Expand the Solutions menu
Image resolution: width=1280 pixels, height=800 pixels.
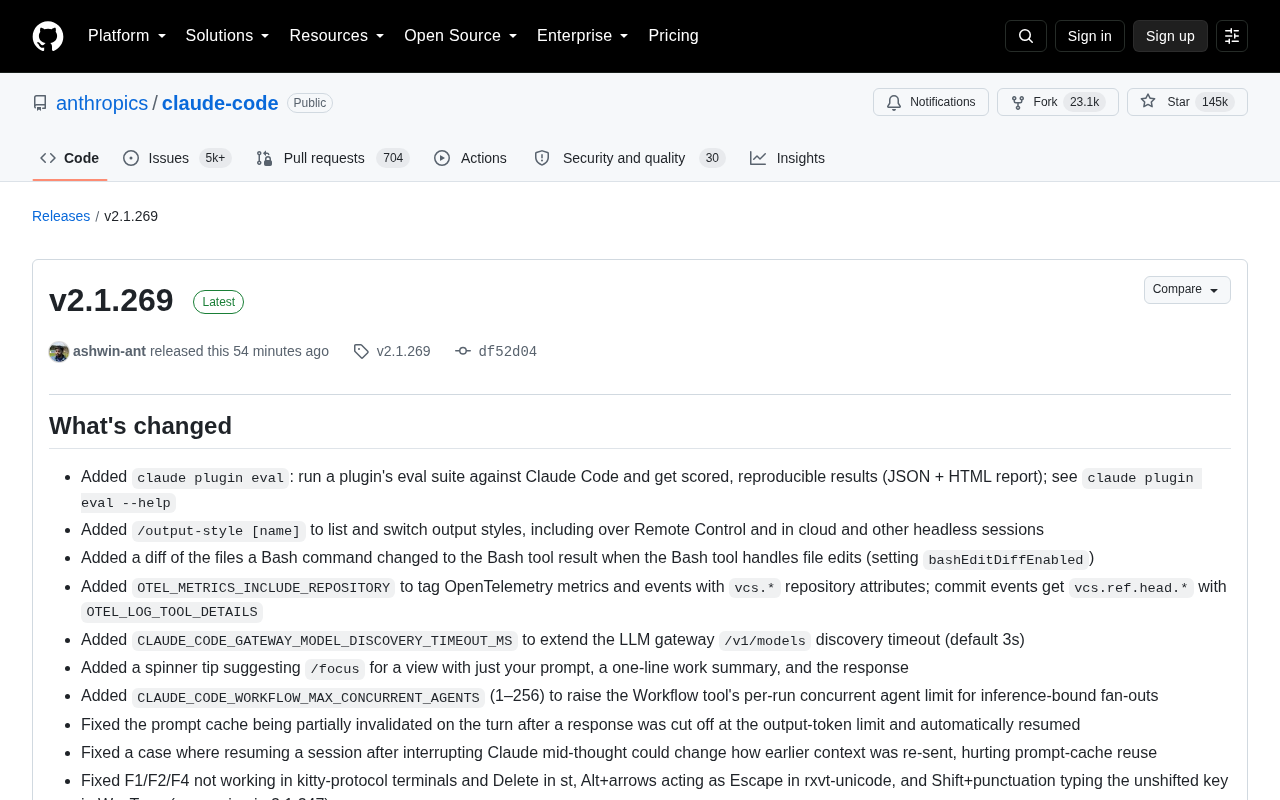(x=228, y=36)
